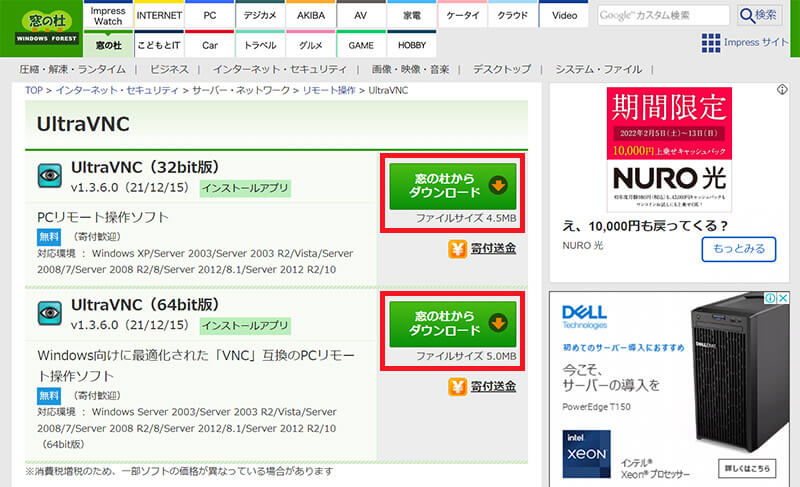Open the AKIBA tab

[x=311, y=15]
